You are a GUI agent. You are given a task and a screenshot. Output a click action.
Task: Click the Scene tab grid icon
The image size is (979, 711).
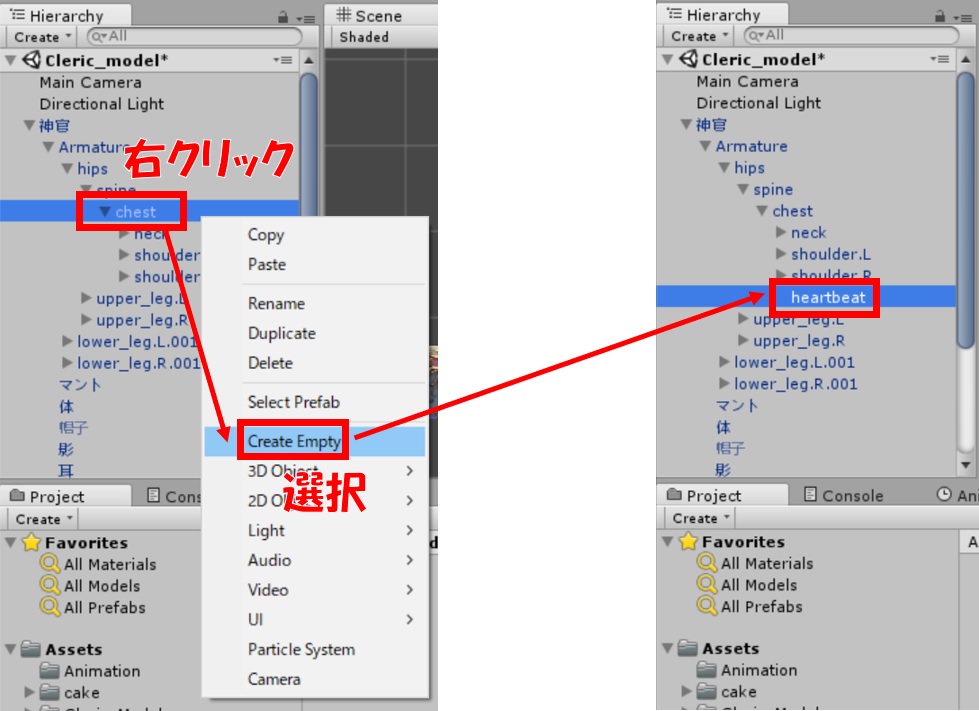(x=344, y=15)
